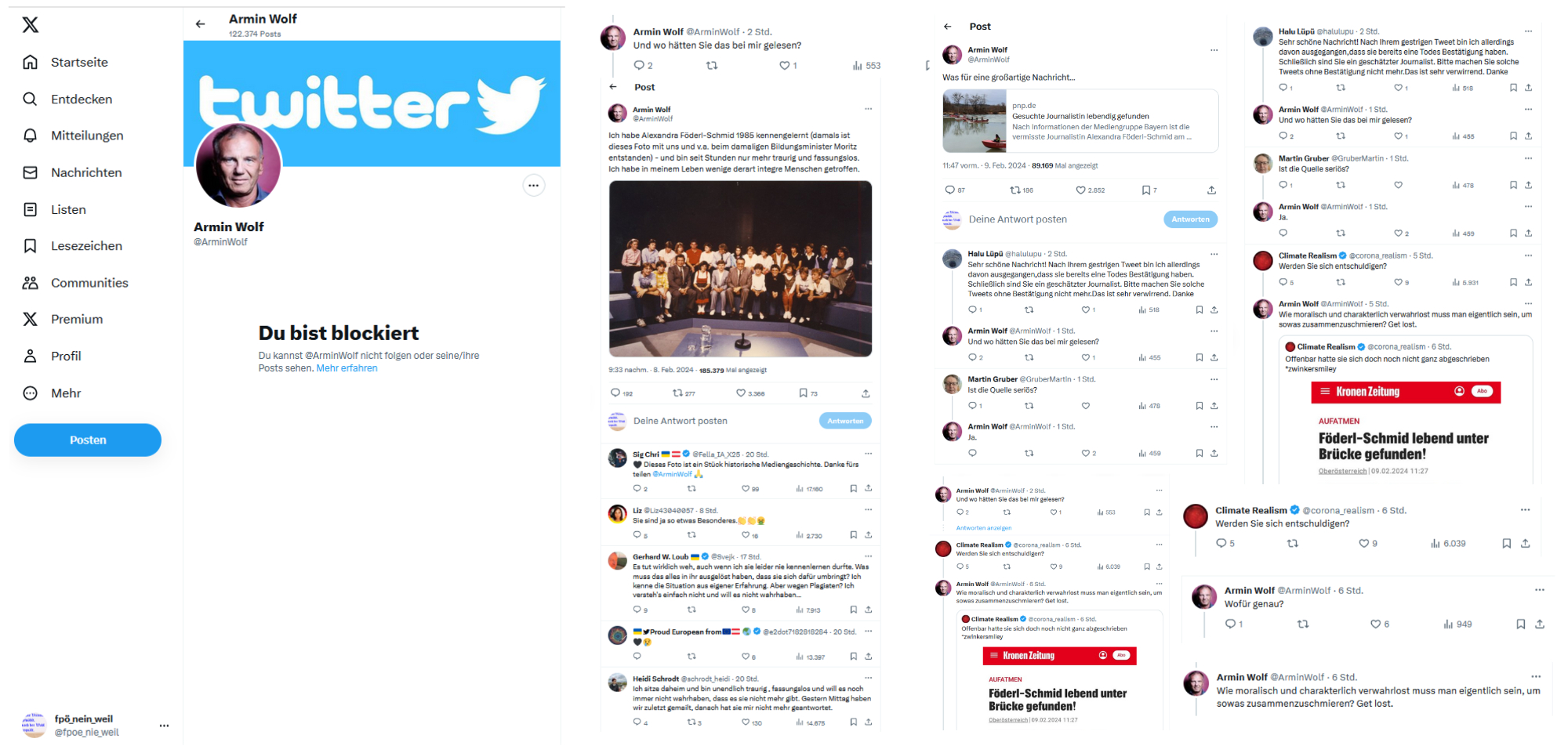Screen dimensions: 1568x753
Task: Click the X logo in the sidebar
Action: (x=31, y=25)
